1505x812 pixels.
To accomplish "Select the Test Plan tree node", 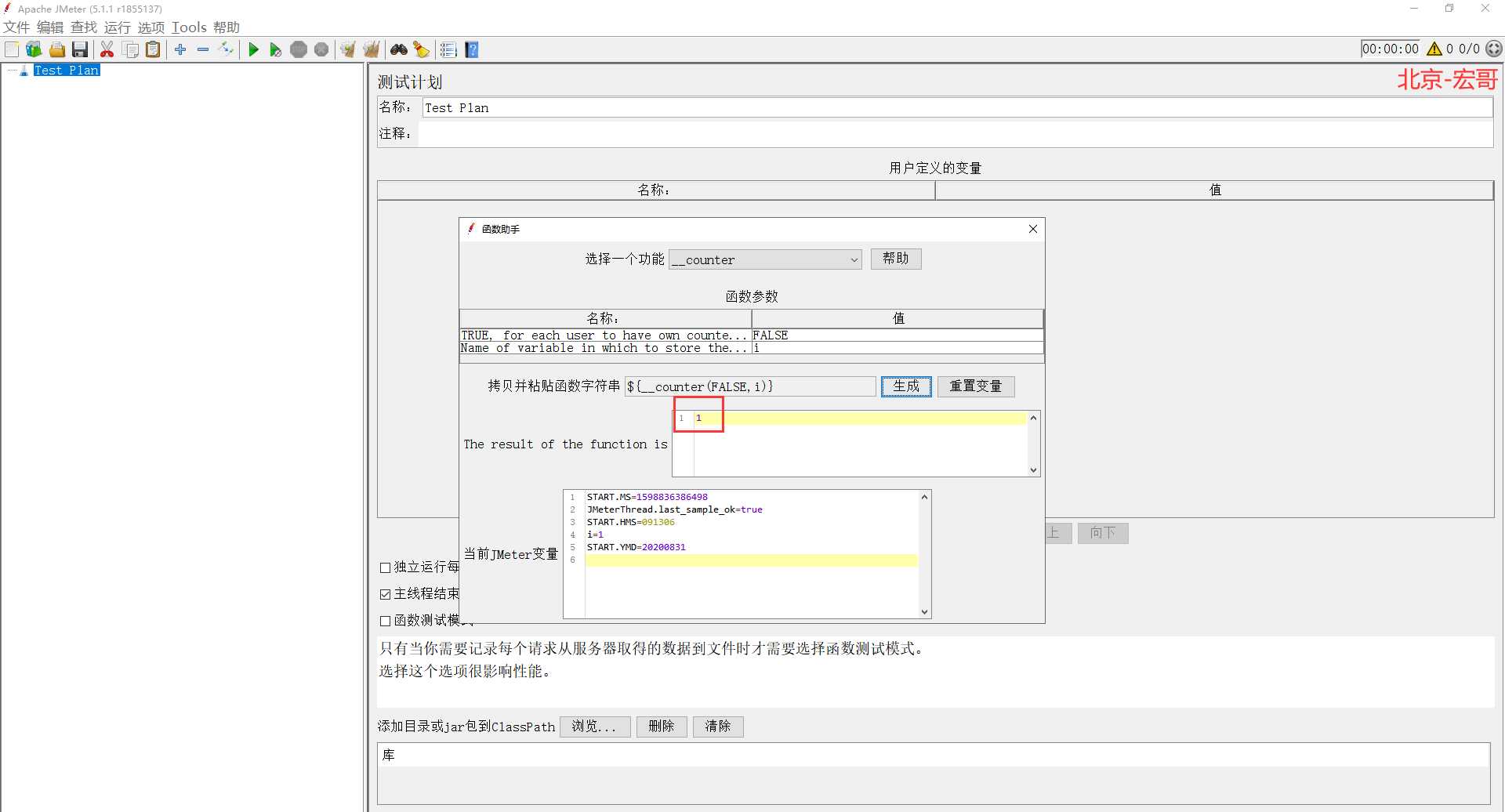I will (x=67, y=71).
